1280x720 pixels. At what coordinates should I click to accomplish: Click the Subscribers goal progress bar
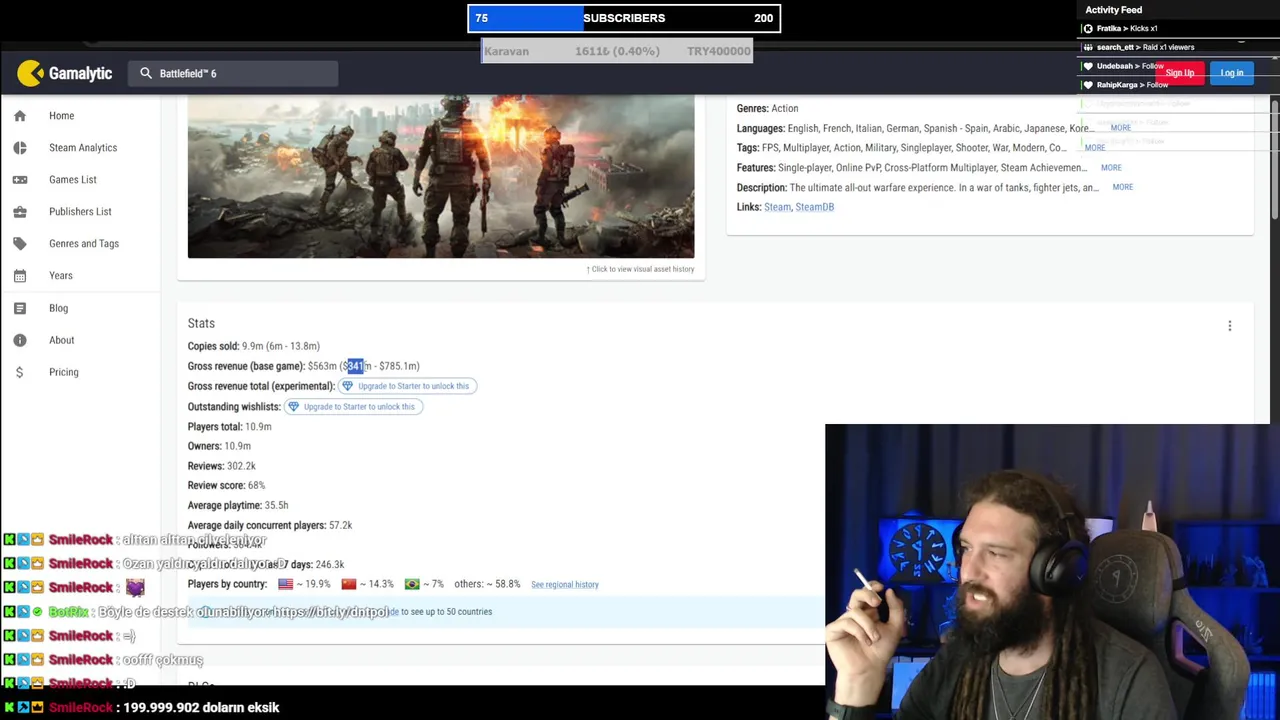(x=624, y=18)
